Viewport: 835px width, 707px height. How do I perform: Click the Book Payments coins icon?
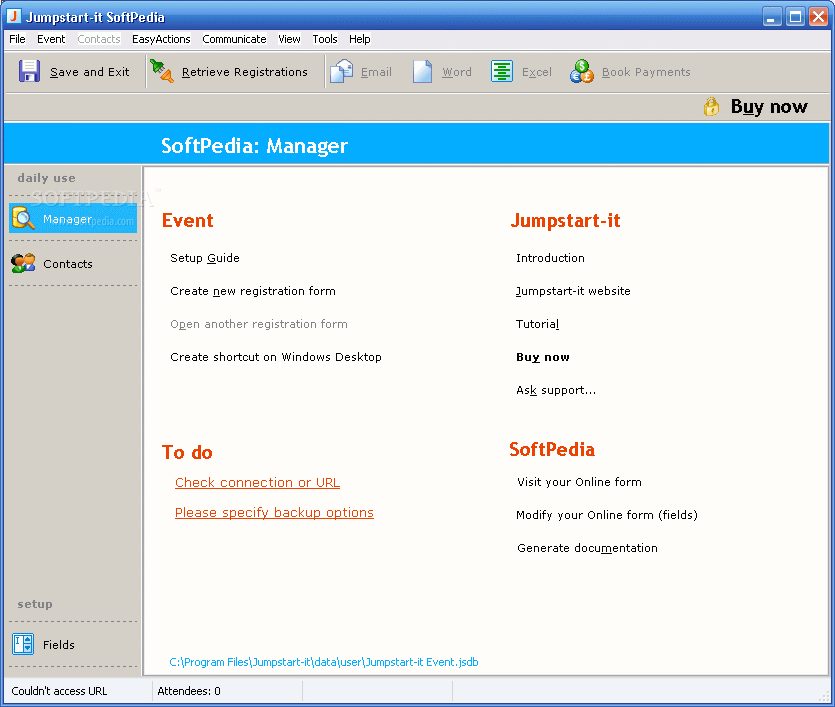click(x=582, y=71)
